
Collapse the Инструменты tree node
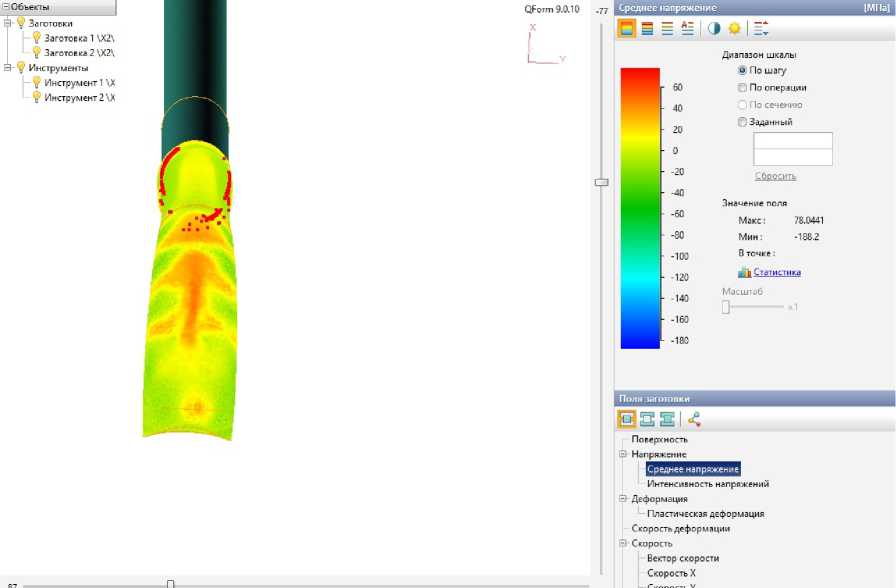(x=7, y=68)
